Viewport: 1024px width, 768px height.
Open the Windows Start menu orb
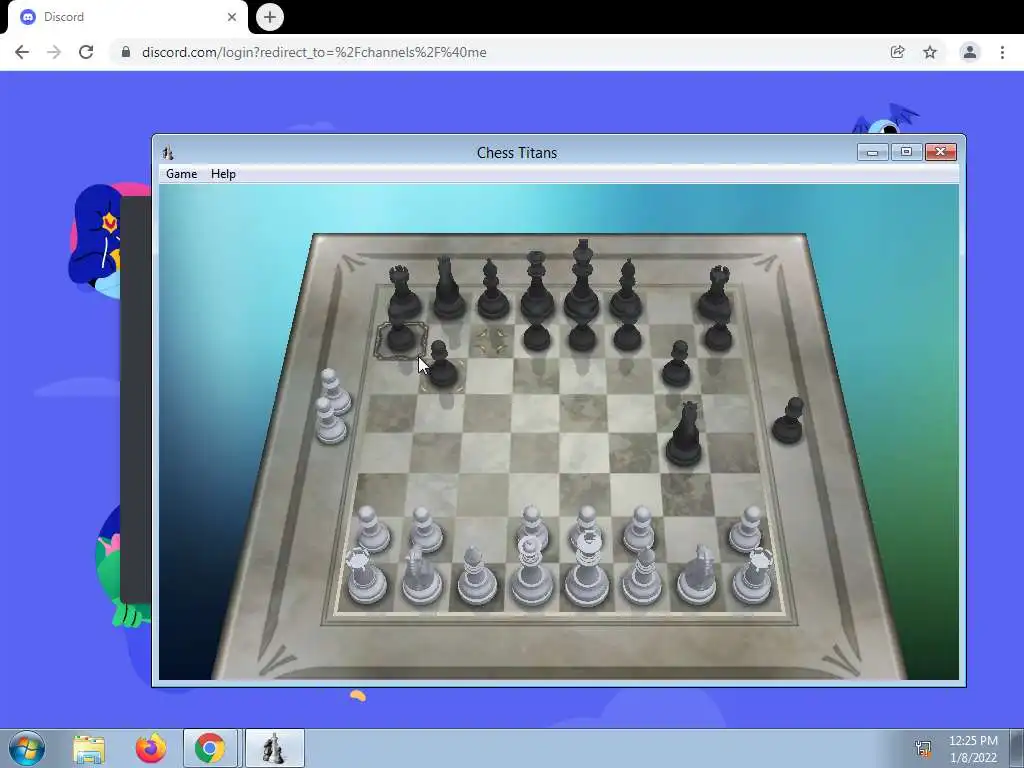[27, 748]
